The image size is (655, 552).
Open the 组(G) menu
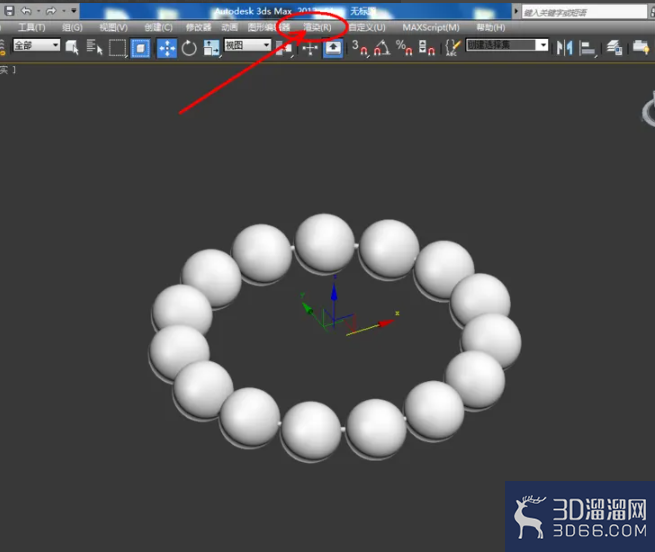[72, 28]
